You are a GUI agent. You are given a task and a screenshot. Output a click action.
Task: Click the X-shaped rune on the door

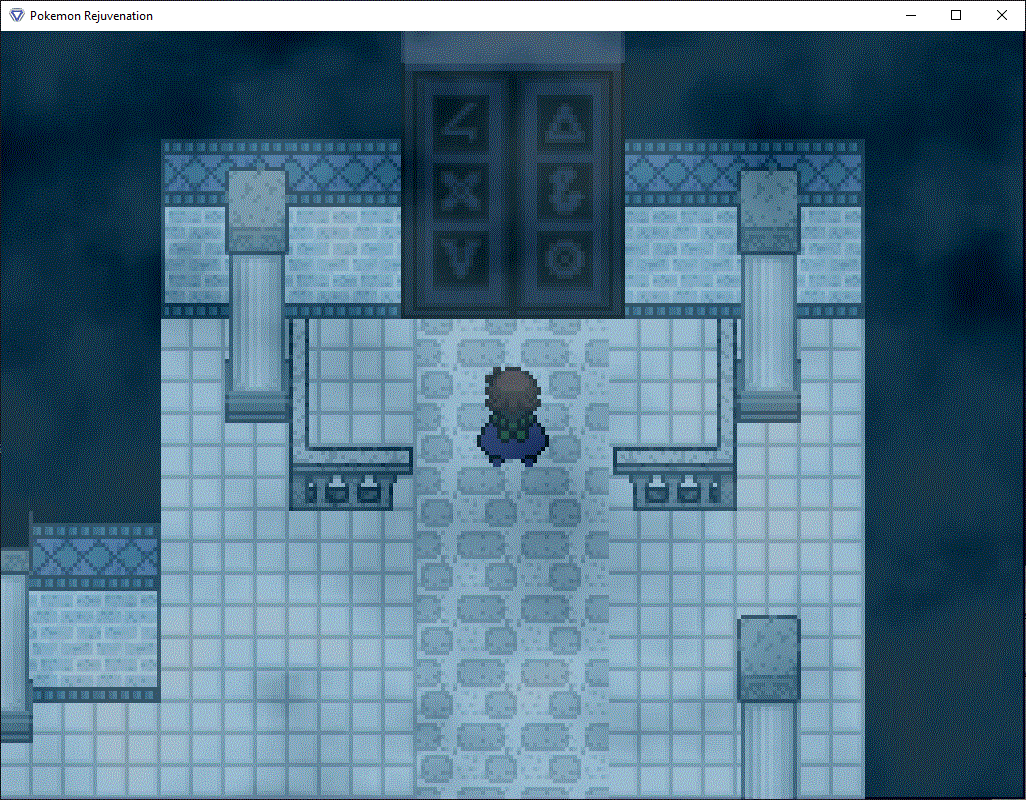(x=461, y=191)
